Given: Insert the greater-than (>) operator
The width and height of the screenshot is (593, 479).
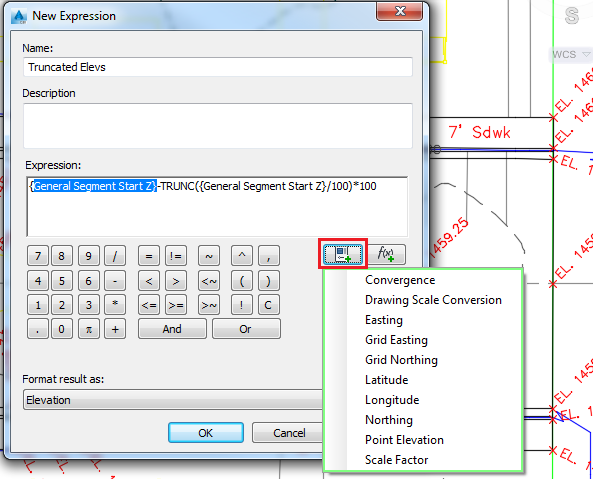Looking at the screenshot, I should [176, 281].
